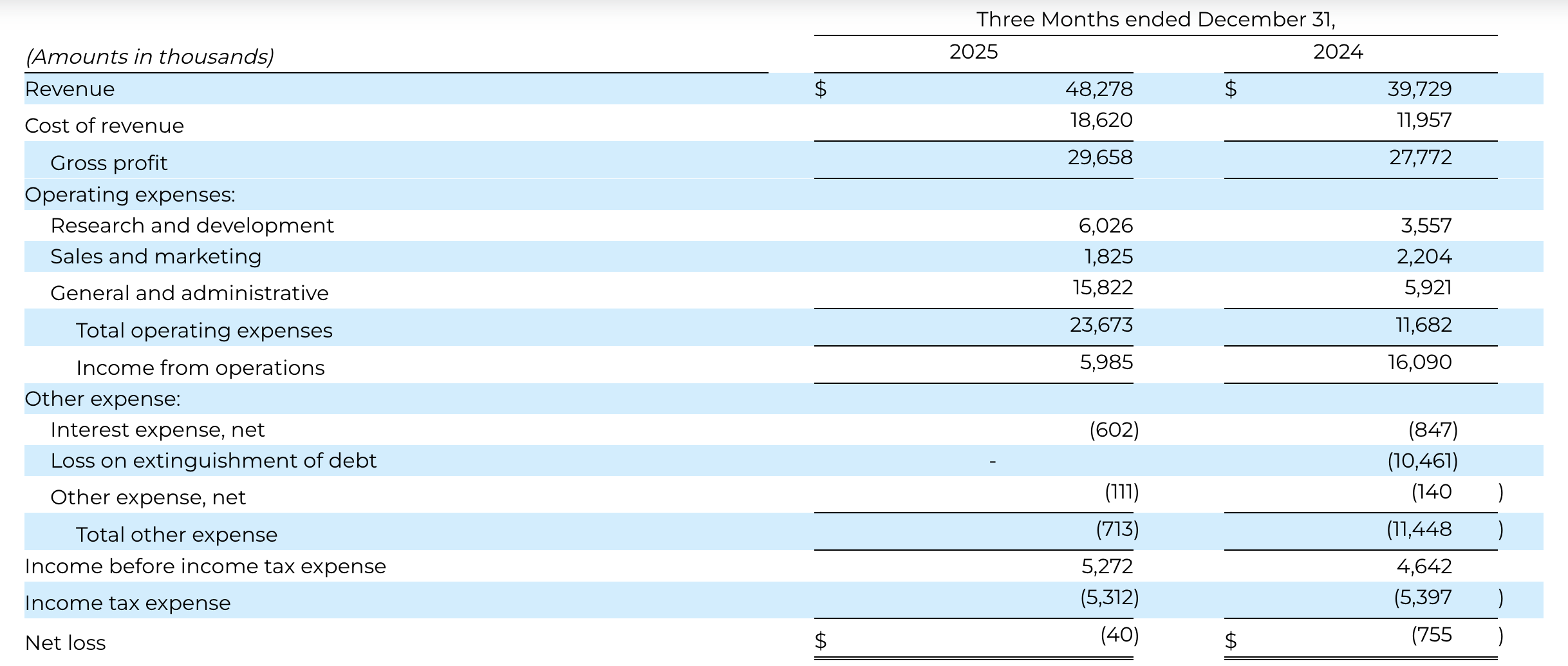Viewport: 1568px width, 666px height.
Task: Select the Net loss row label
Action: coord(65,643)
